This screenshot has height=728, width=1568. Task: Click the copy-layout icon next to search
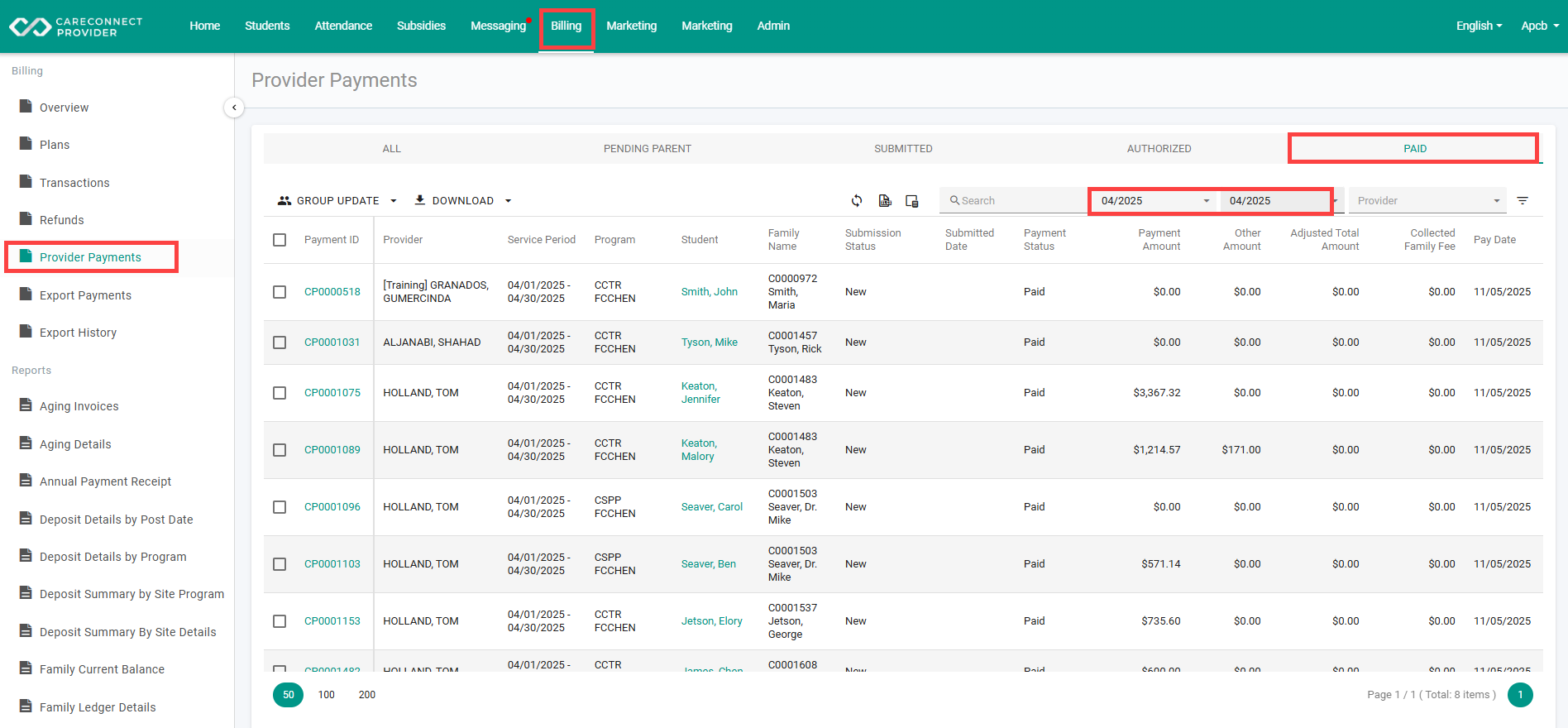[912, 200]
